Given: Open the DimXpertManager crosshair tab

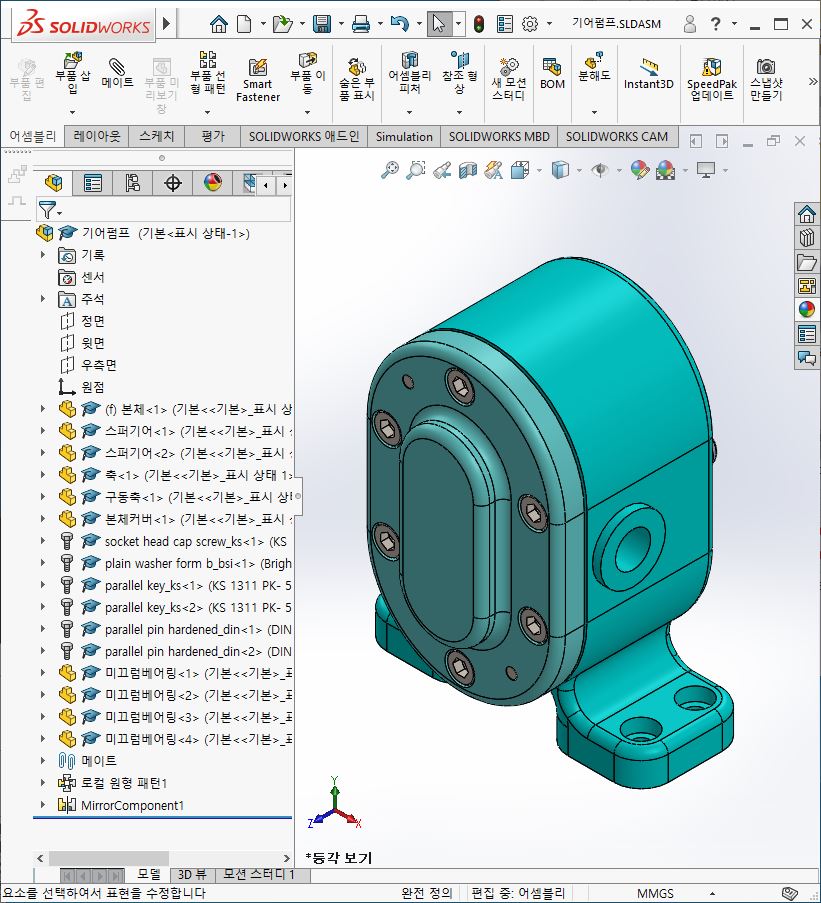Looking at the screenshot, I should (173, 183).
